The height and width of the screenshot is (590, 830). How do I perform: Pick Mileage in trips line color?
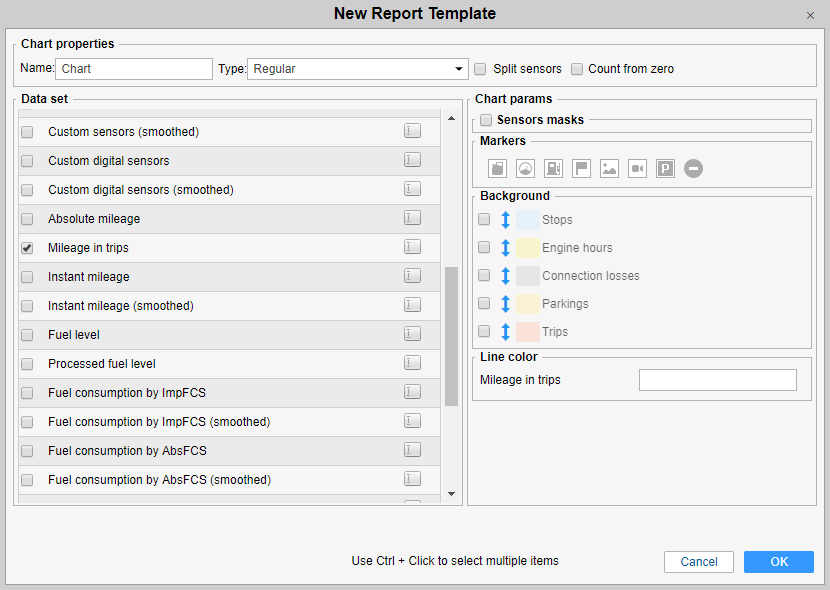(717, 380)
